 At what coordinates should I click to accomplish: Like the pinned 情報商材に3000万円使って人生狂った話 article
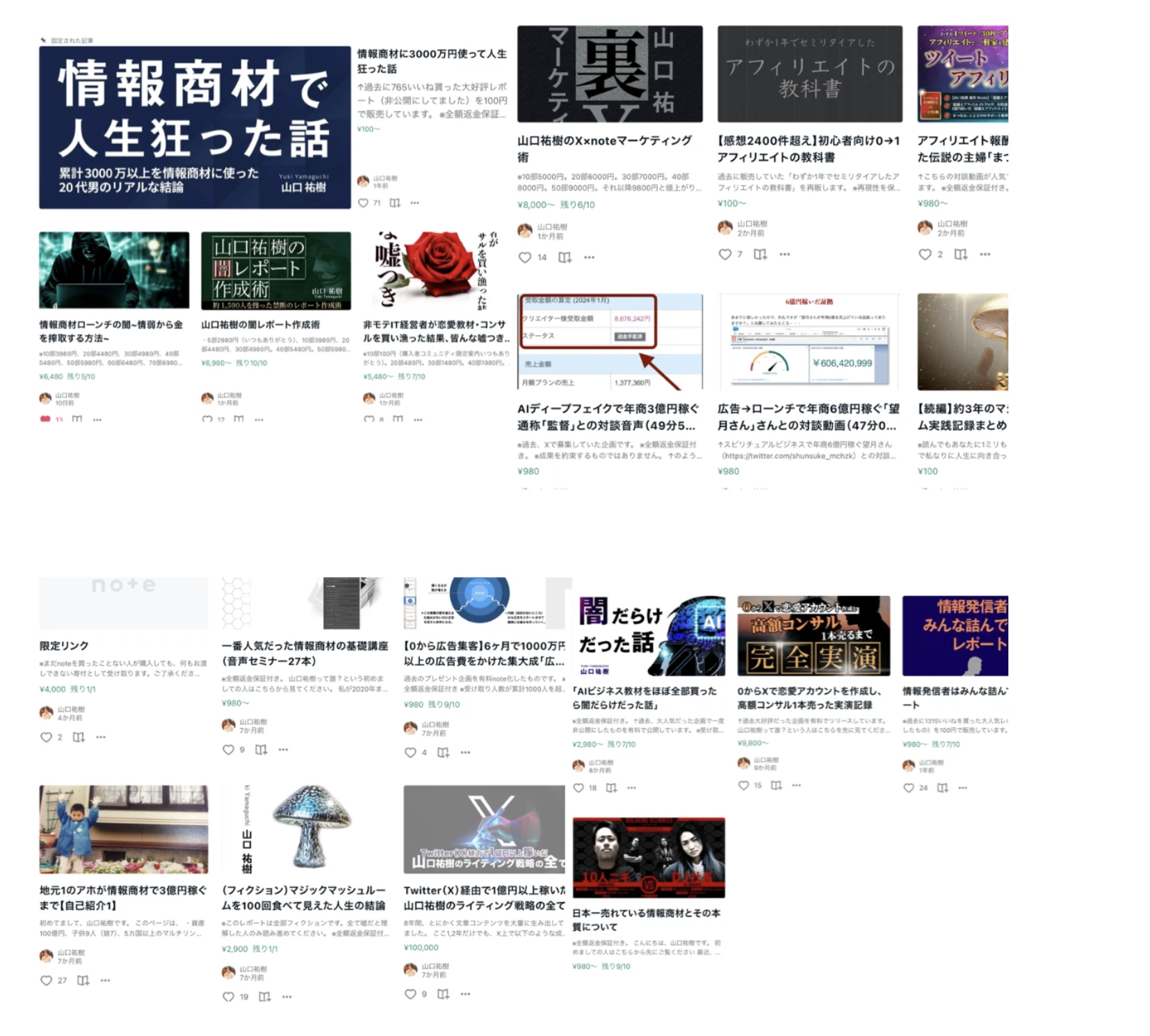[x=363, y=203]
